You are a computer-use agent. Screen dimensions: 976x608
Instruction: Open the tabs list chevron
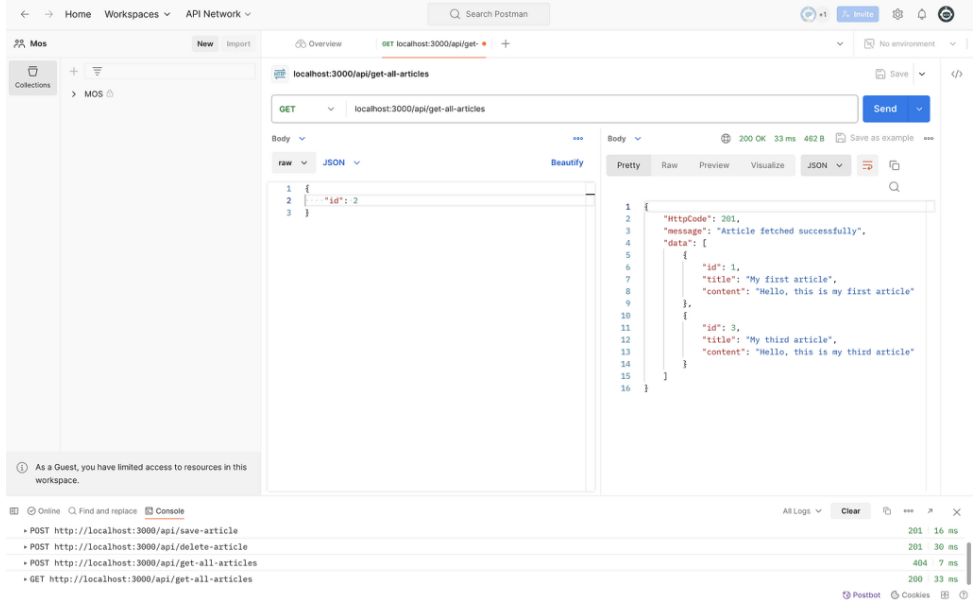coord(839,44)
